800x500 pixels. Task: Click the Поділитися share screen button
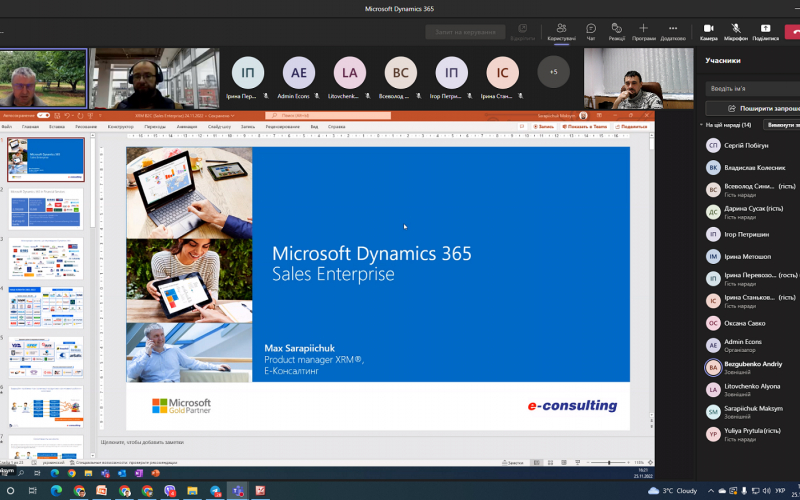pos(765,32)
